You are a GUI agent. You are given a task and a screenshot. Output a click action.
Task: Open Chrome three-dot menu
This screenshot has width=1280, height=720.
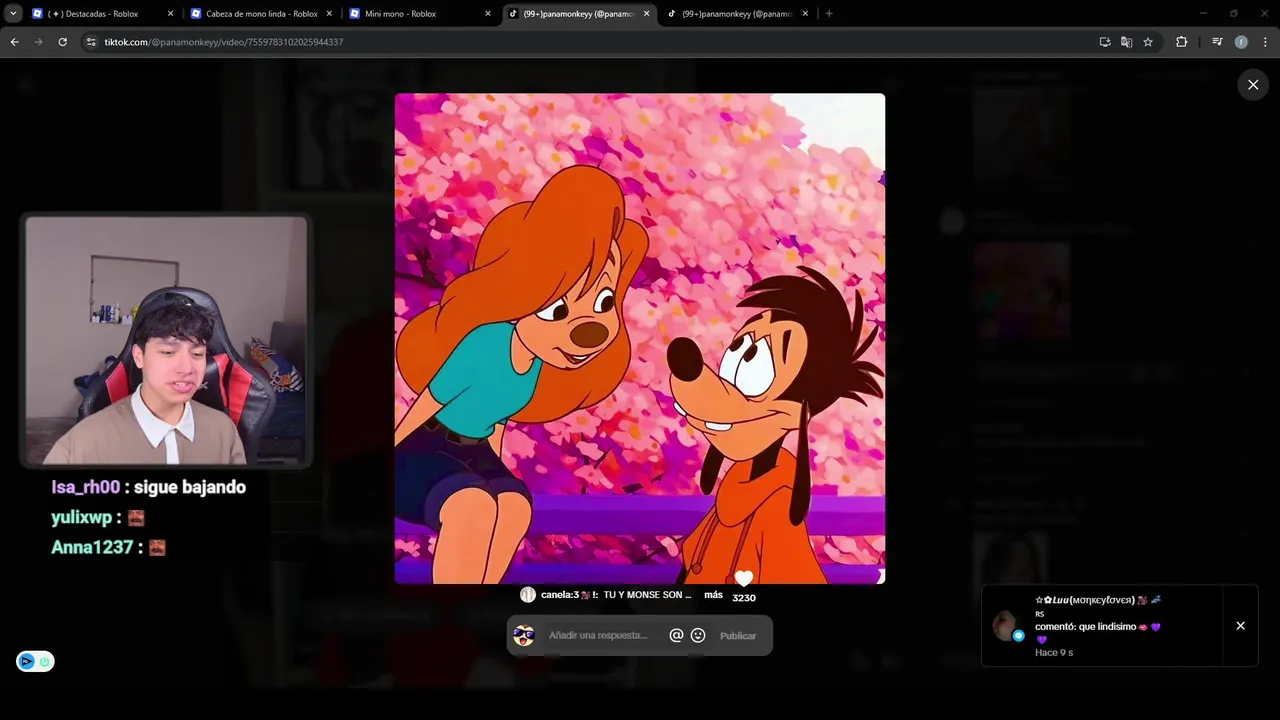(x=1265, y=42)
